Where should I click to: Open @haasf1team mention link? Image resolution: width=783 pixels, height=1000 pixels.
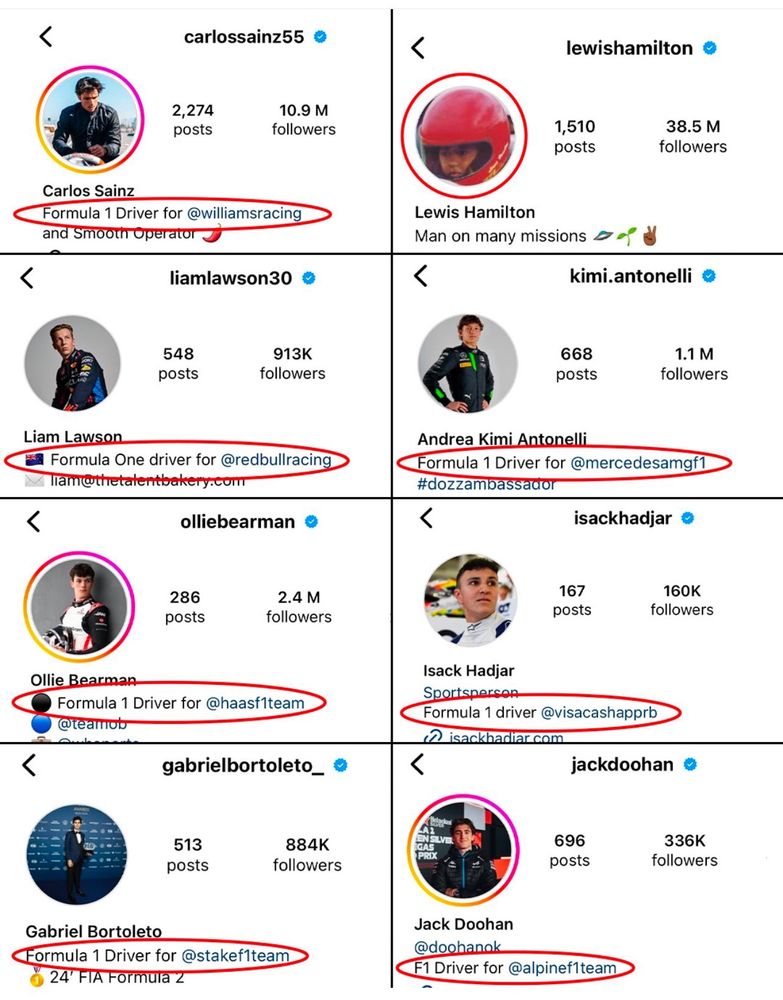(x=255, y=703)
